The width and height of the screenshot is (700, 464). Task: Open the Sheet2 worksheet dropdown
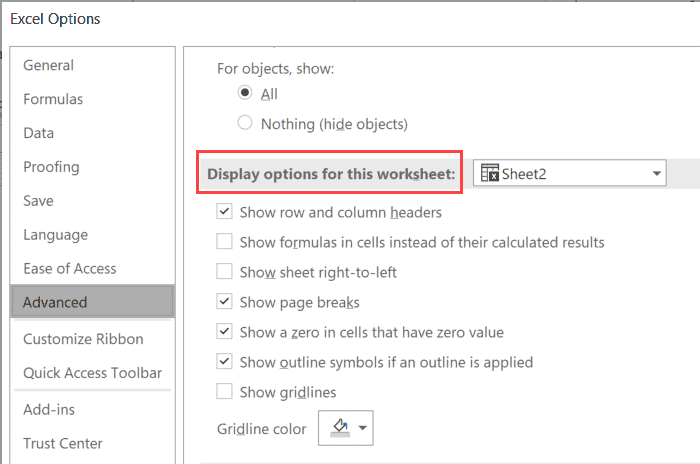656,173
